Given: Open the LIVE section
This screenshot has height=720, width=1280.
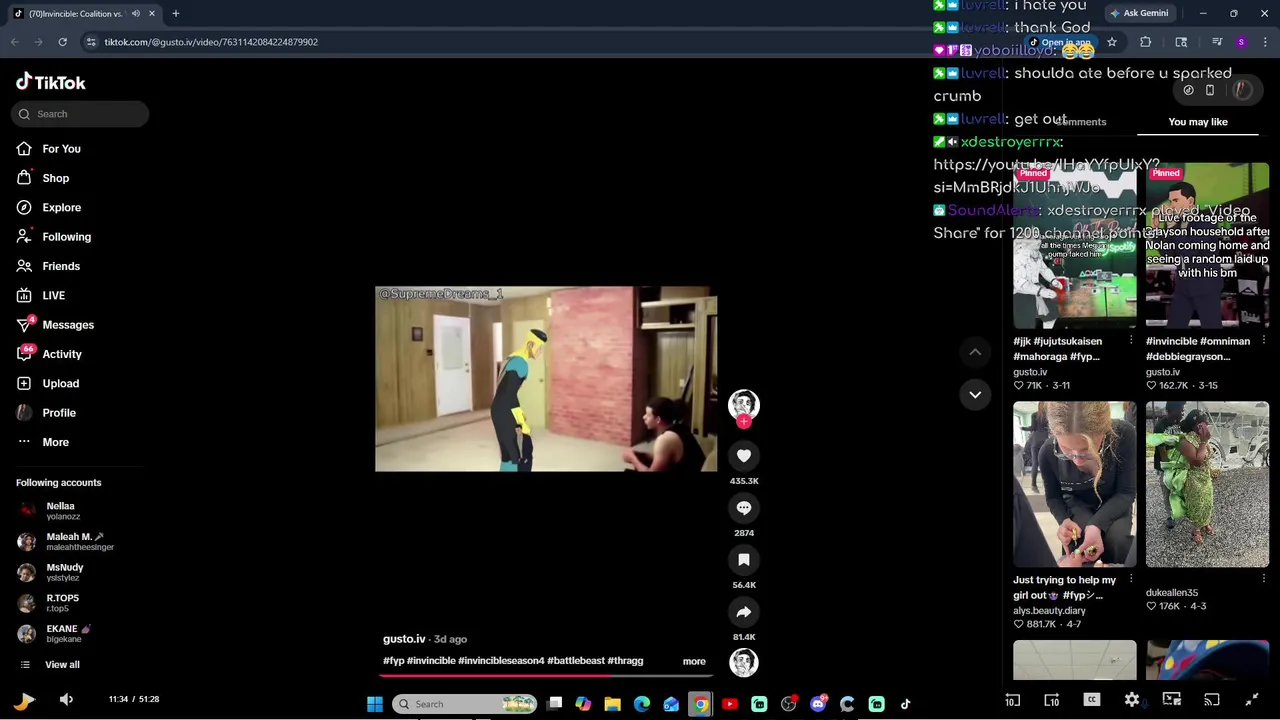Looking at the screenshot, I should point(40,295).
